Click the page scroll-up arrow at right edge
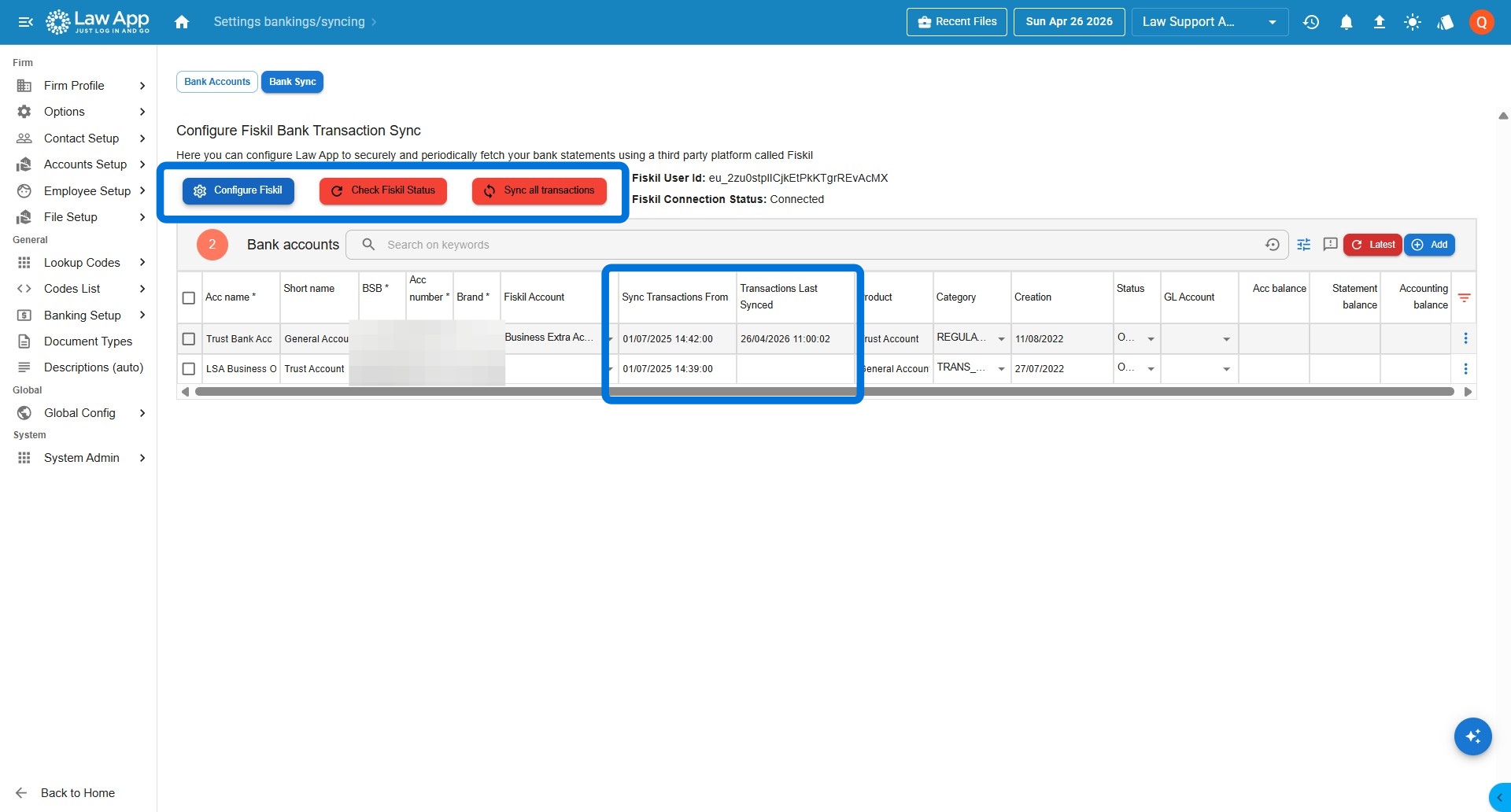 pos(1503,116)
